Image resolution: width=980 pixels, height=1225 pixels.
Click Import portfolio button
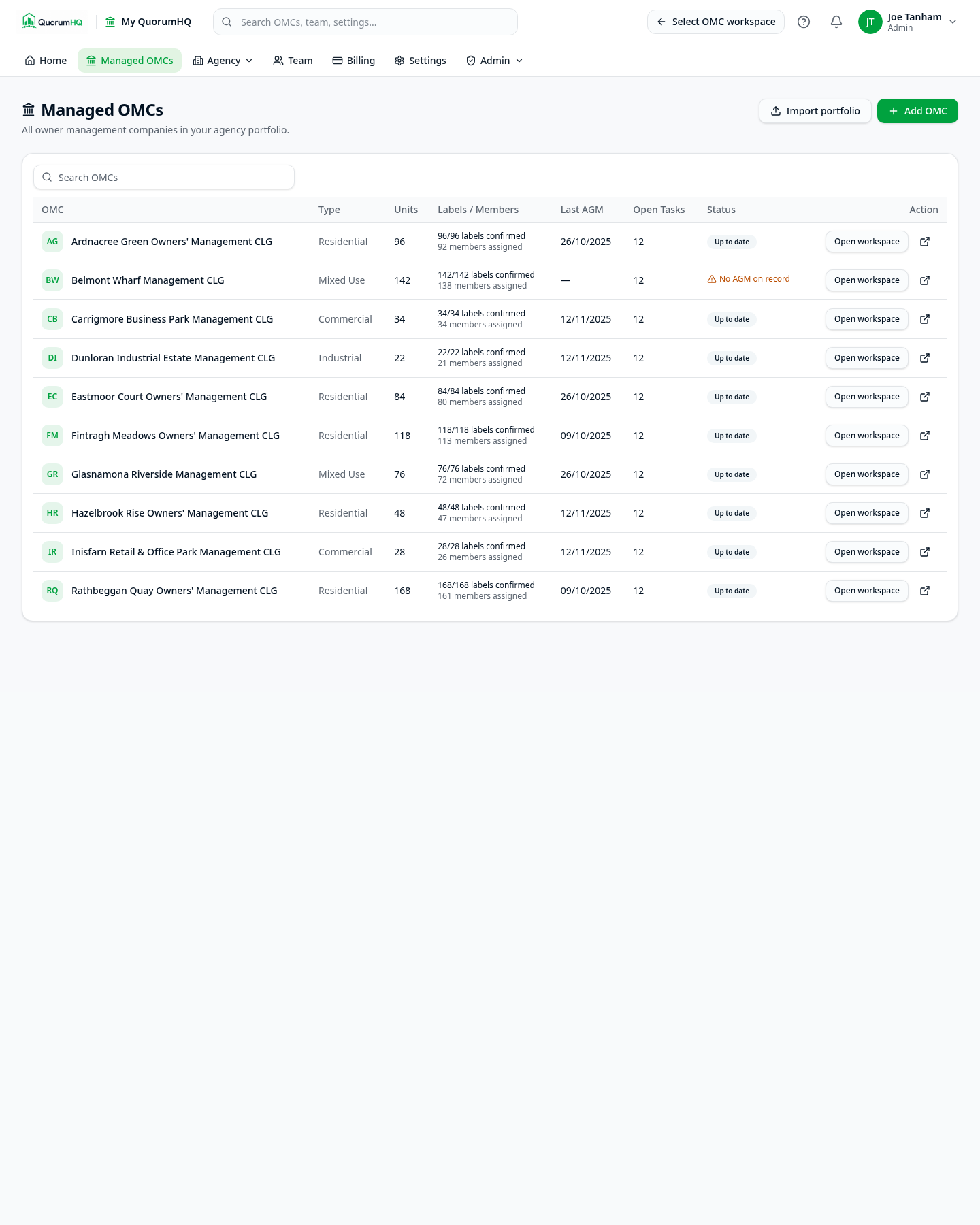pyautogui.click(x=815, y=111)
